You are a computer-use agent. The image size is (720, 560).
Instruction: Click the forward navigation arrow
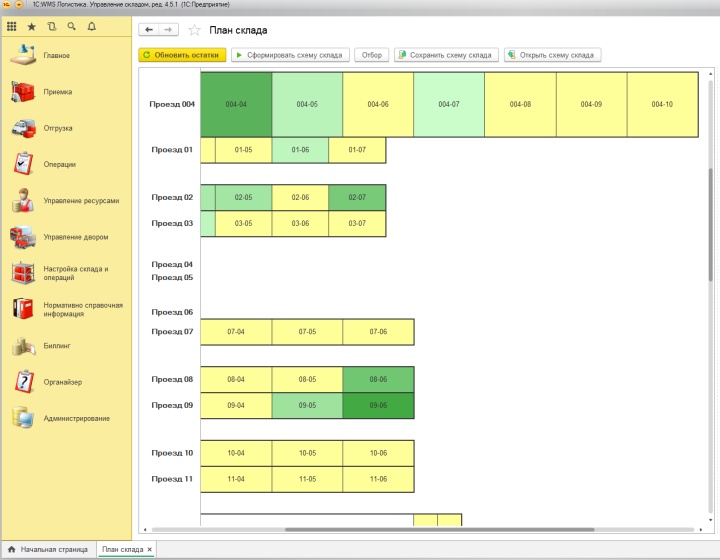tap(169, 31)
